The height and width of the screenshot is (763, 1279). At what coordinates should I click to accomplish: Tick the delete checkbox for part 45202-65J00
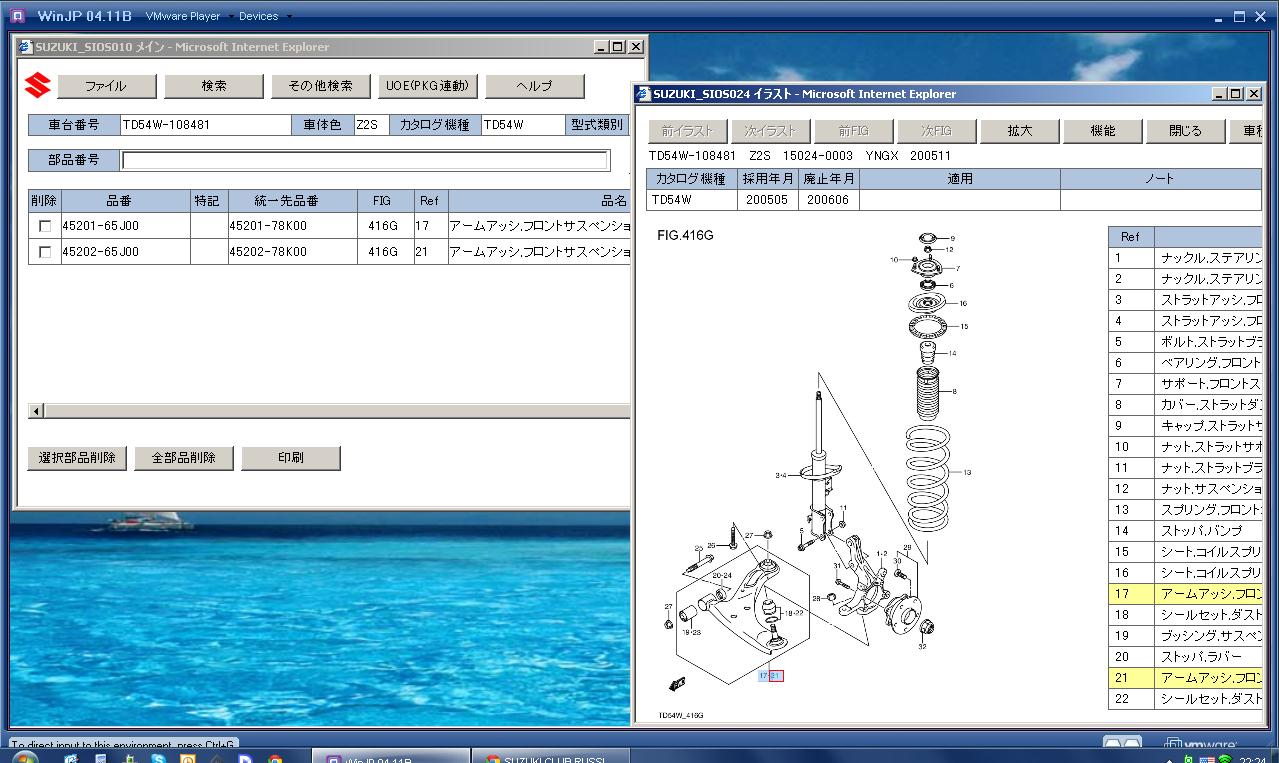tap(45, 252)
